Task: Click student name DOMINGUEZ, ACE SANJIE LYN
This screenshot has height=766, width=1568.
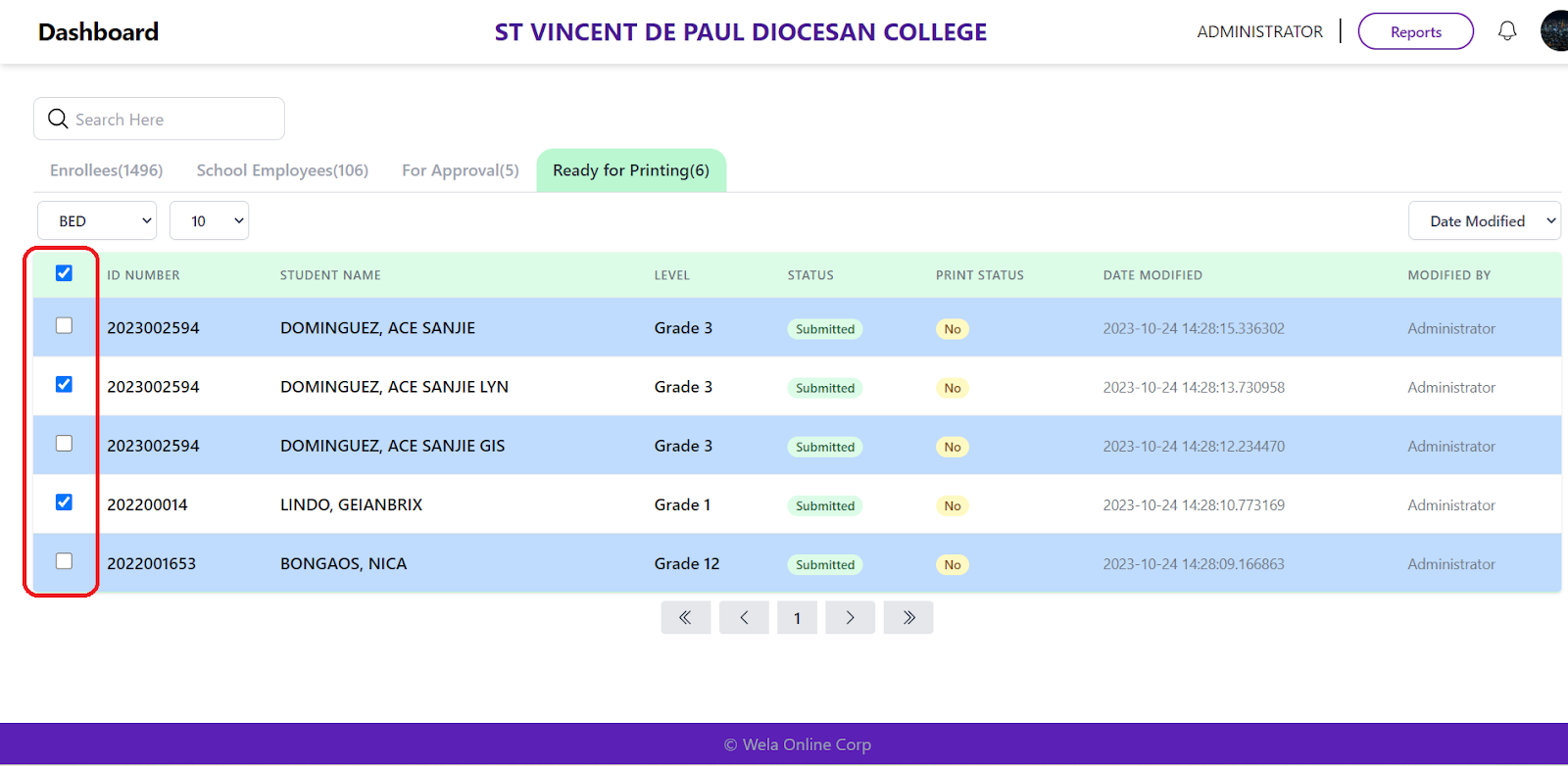Action: point(394,387)
